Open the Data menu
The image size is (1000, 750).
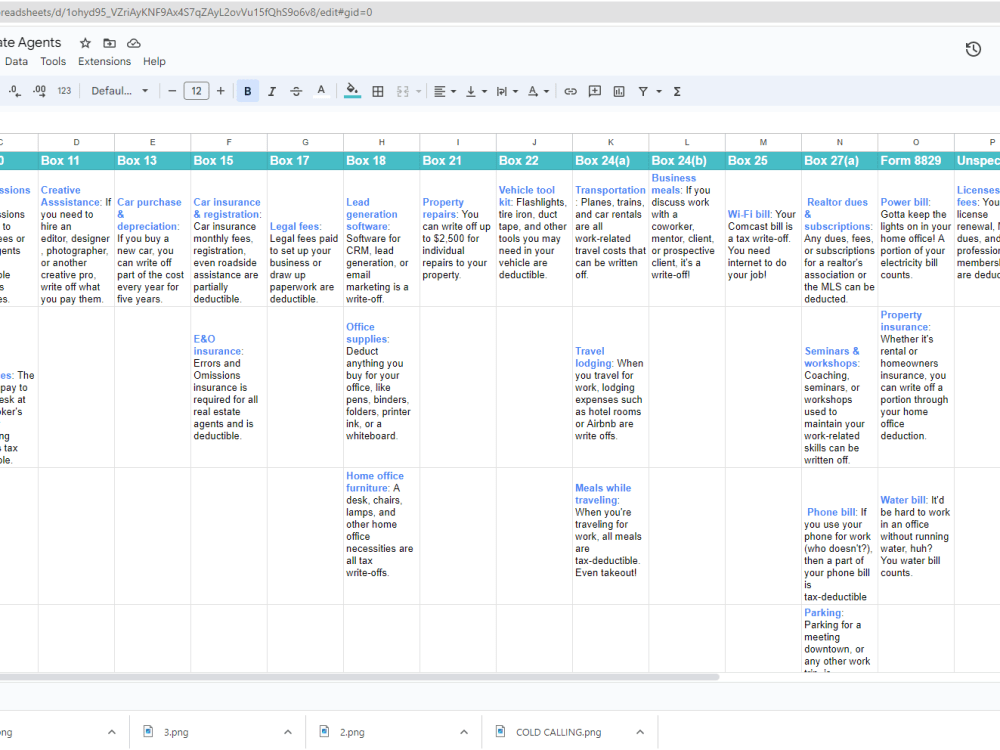(x=16, y=61)
